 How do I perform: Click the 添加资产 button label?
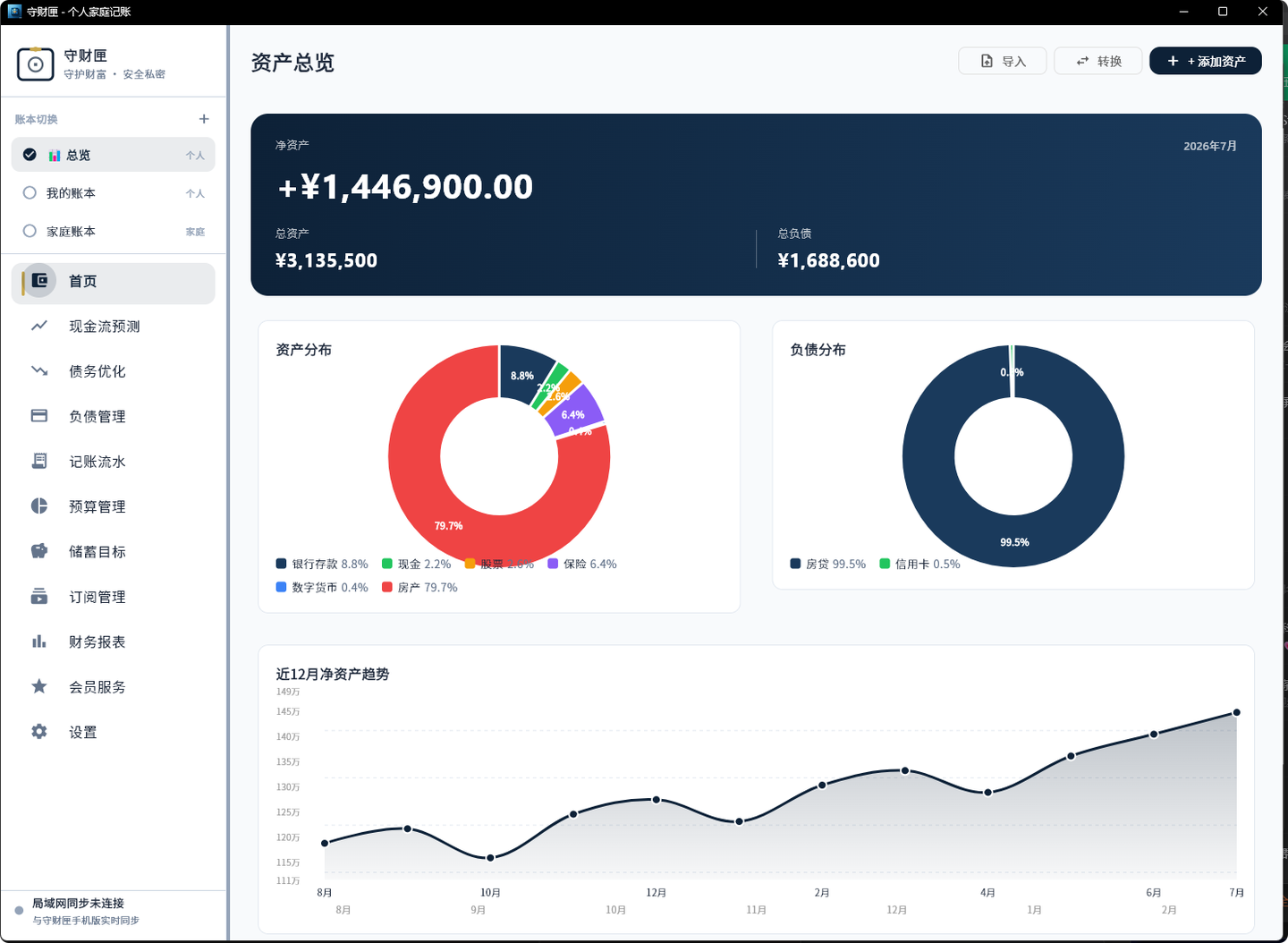1216,61
